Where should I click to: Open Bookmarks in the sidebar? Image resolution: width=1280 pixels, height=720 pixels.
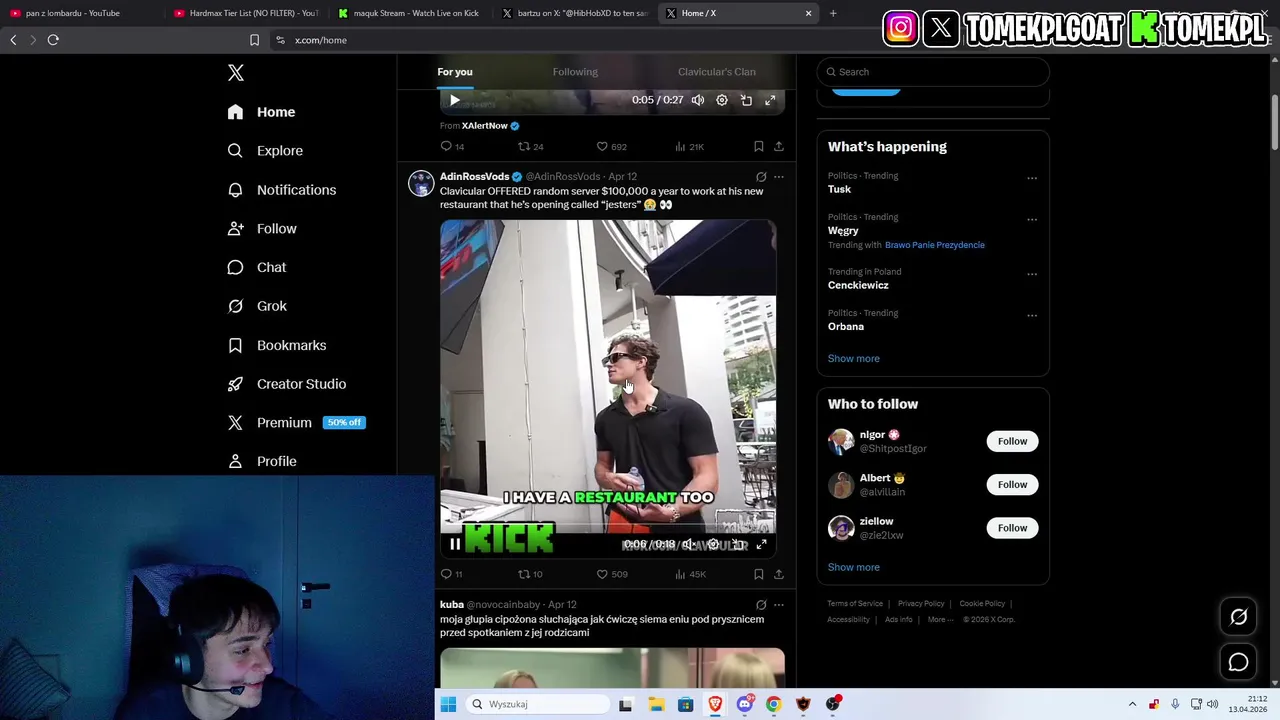pos(277,345)
